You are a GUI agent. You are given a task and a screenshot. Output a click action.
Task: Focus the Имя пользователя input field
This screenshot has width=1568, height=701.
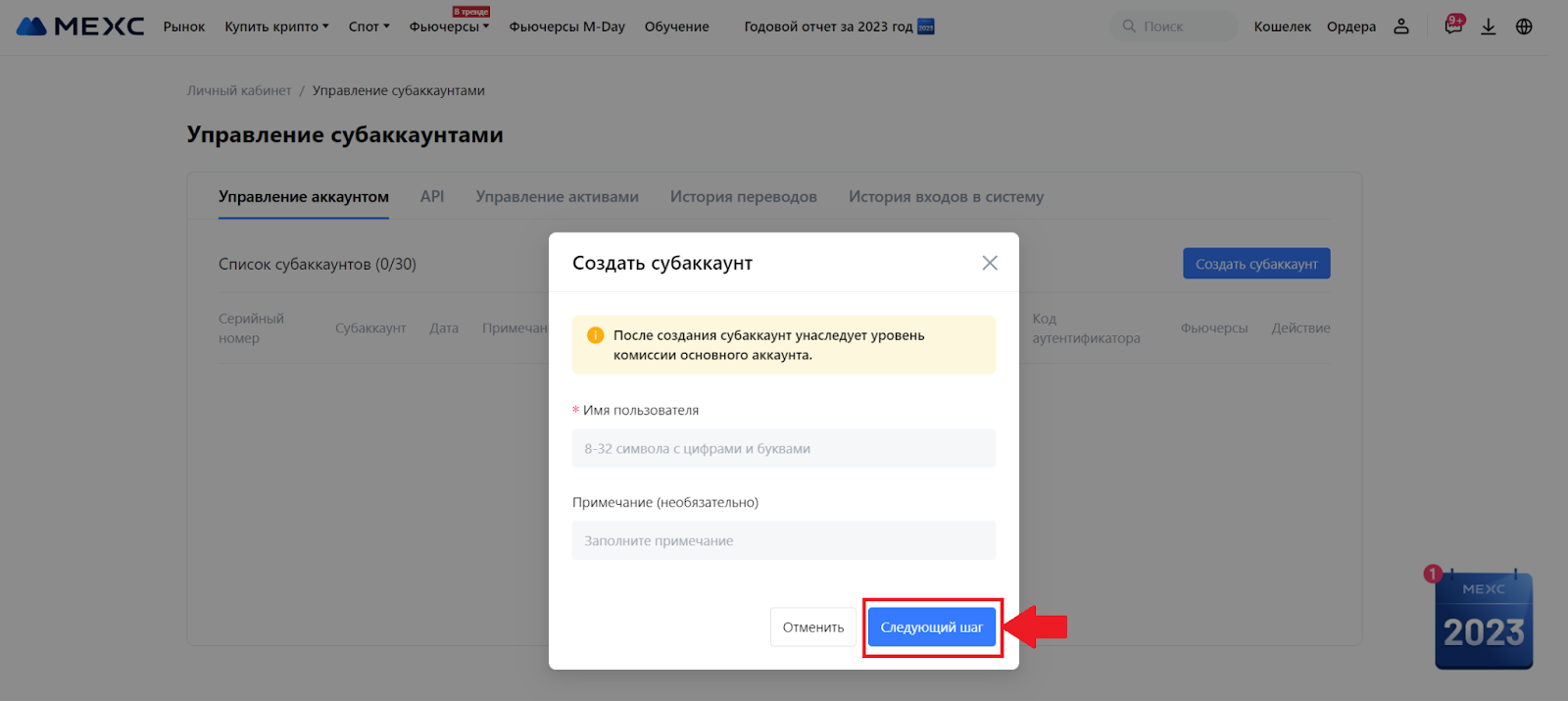[784, 448]
